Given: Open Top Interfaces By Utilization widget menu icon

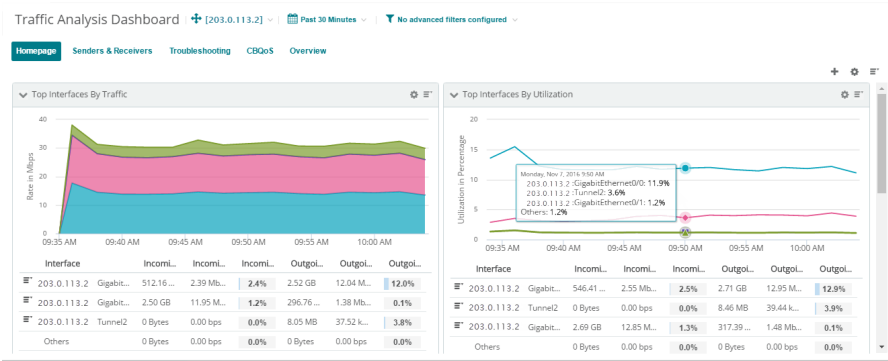Looking at the screenshot, I should 859,95.
